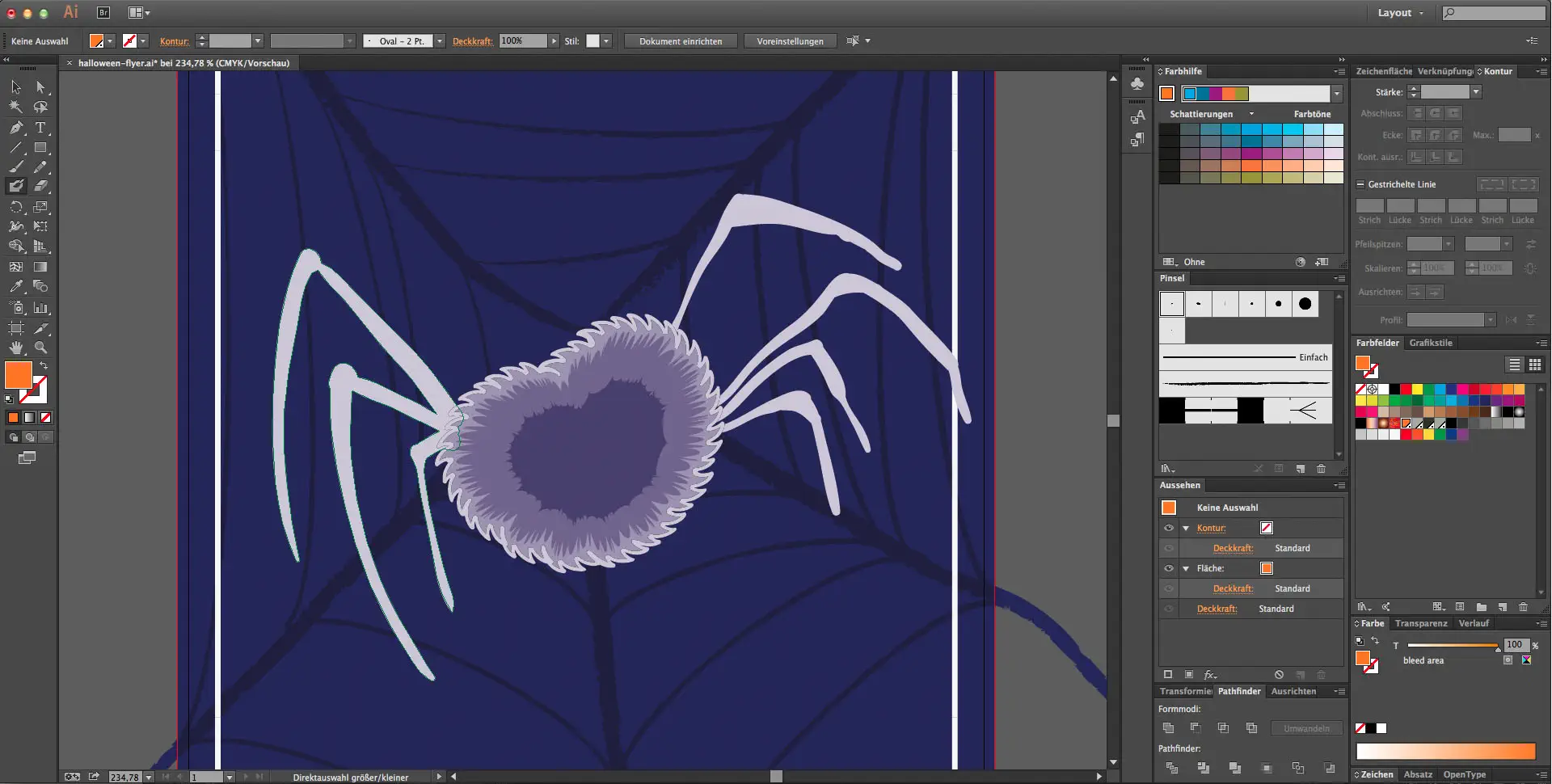Image resolution: width=1552 pixels, height=784 pixels.
Task: Select the Eraser tool
Action: [x=40, y=186]
